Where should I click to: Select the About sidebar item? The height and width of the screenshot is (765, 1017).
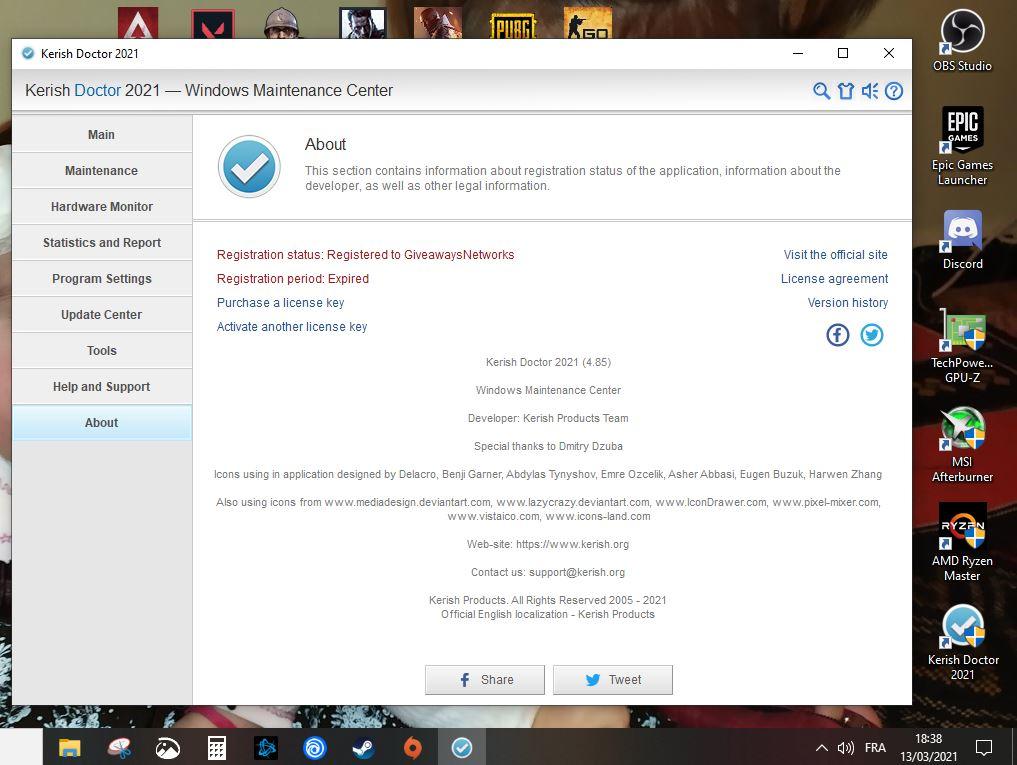(x=102, y=422)
